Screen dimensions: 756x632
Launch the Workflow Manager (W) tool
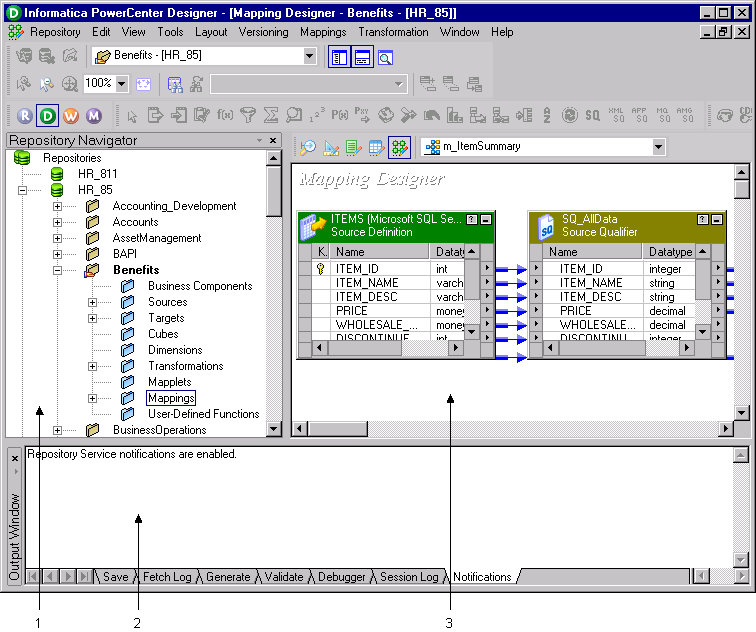[x=70, y=116]
